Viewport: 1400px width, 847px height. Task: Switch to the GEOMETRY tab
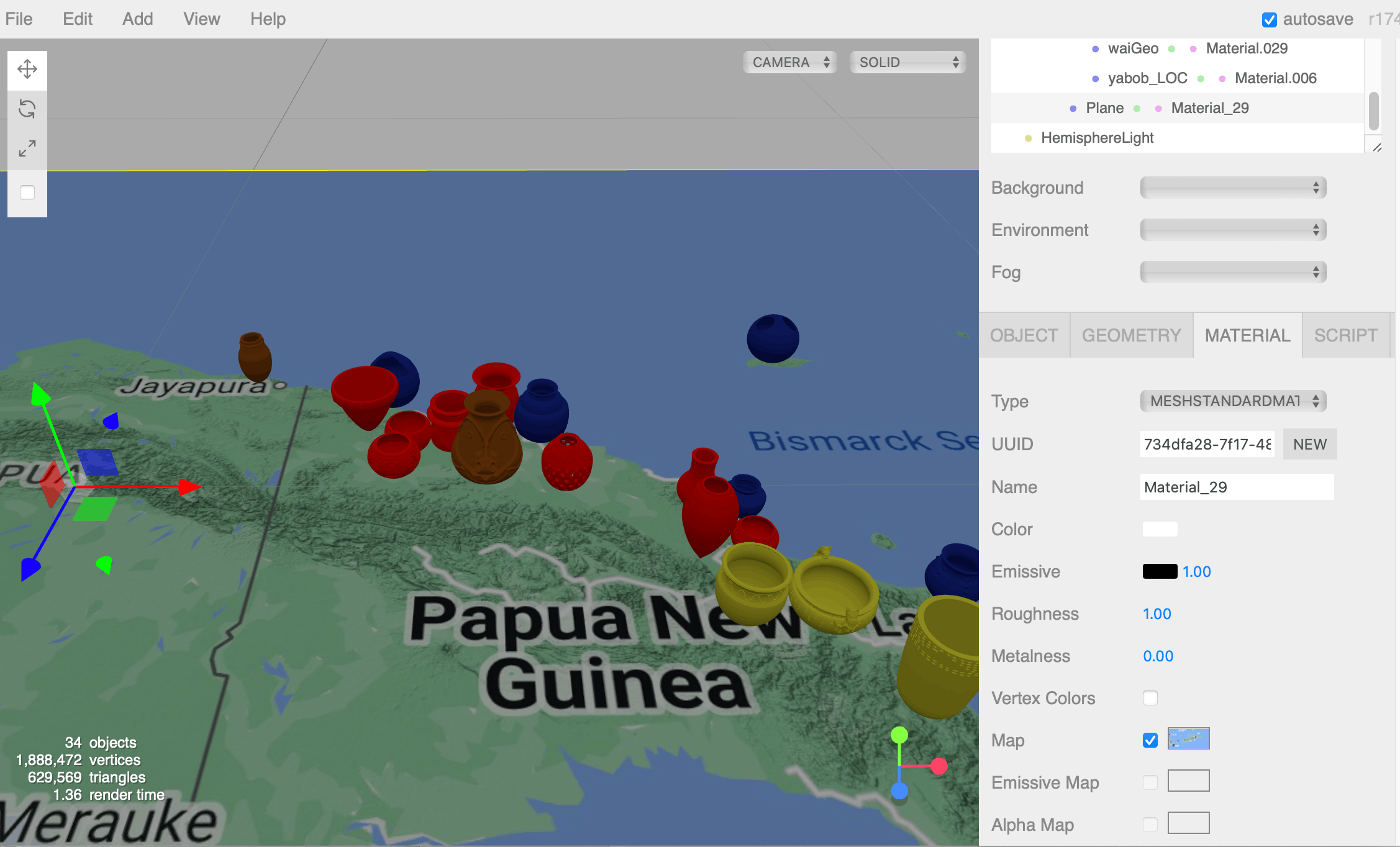click(1132, 335)
